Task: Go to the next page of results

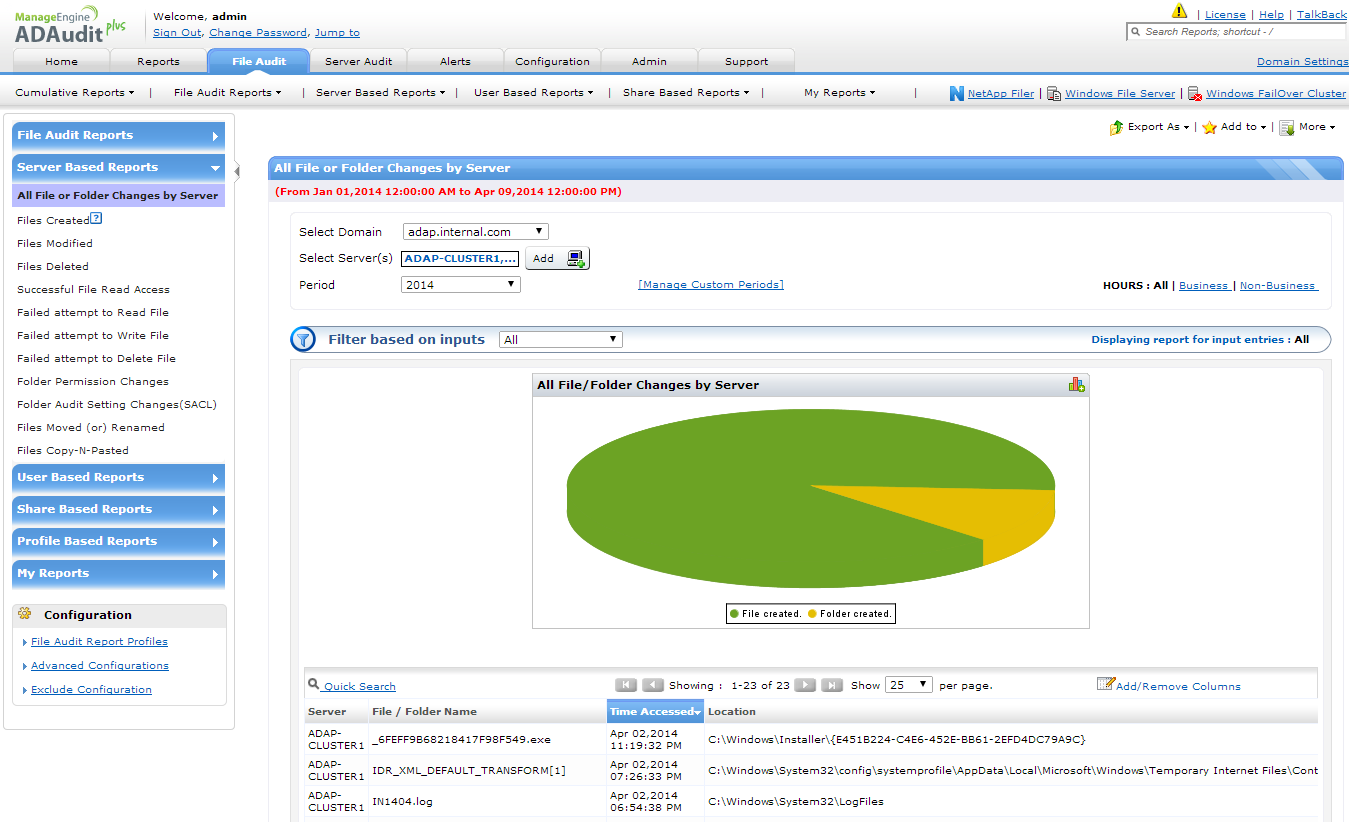Action: click(805, 685)
